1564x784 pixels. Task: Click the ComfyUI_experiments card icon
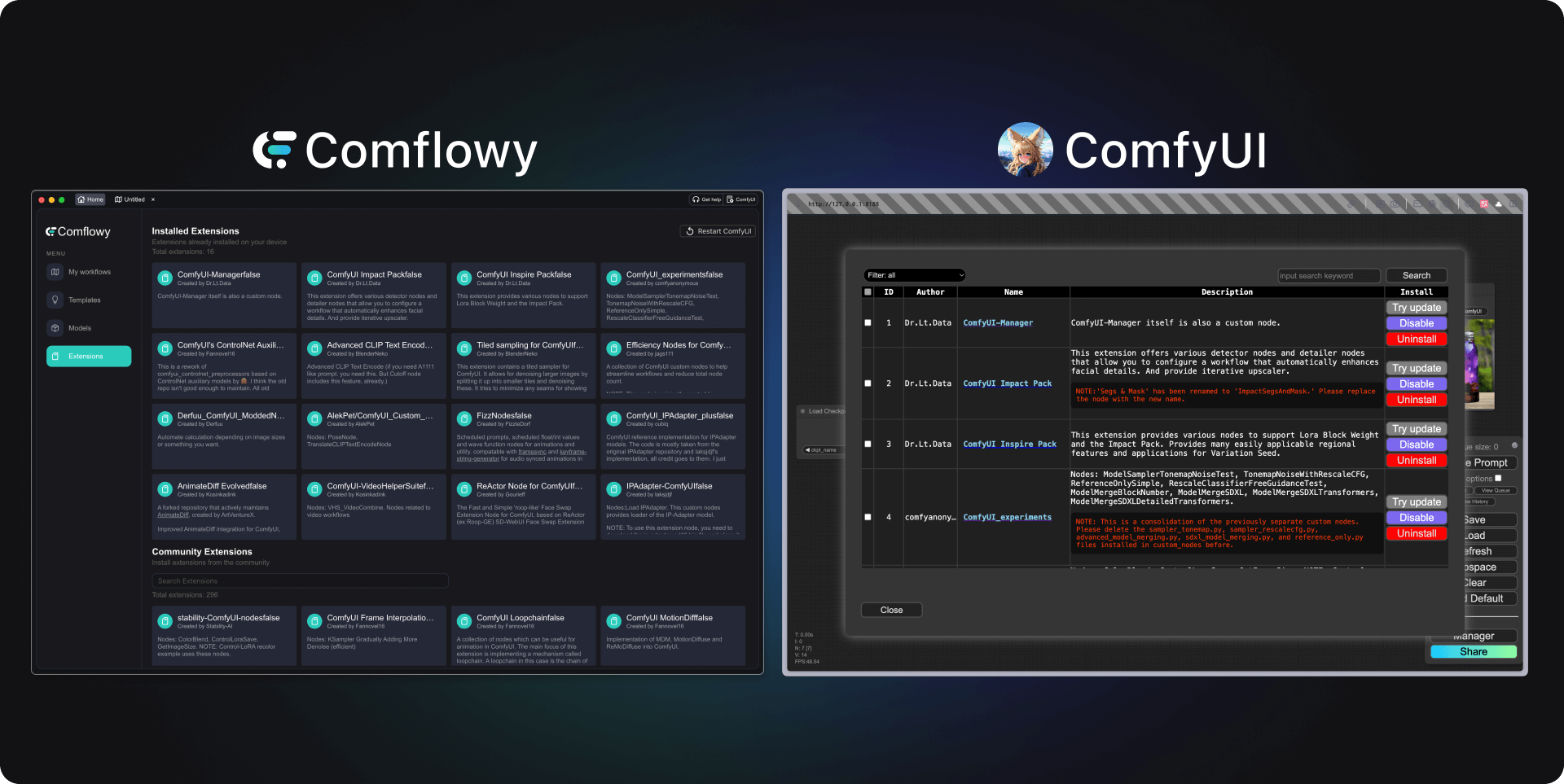click(614, 278)
